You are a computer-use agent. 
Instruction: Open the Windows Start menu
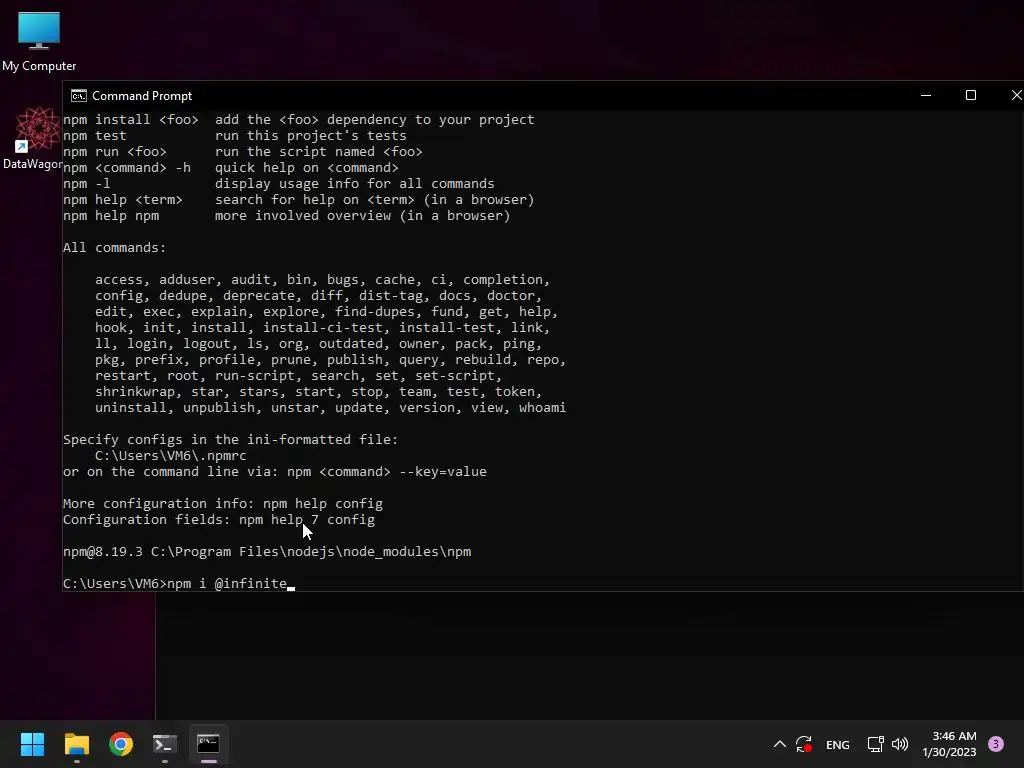coord(32,744)
